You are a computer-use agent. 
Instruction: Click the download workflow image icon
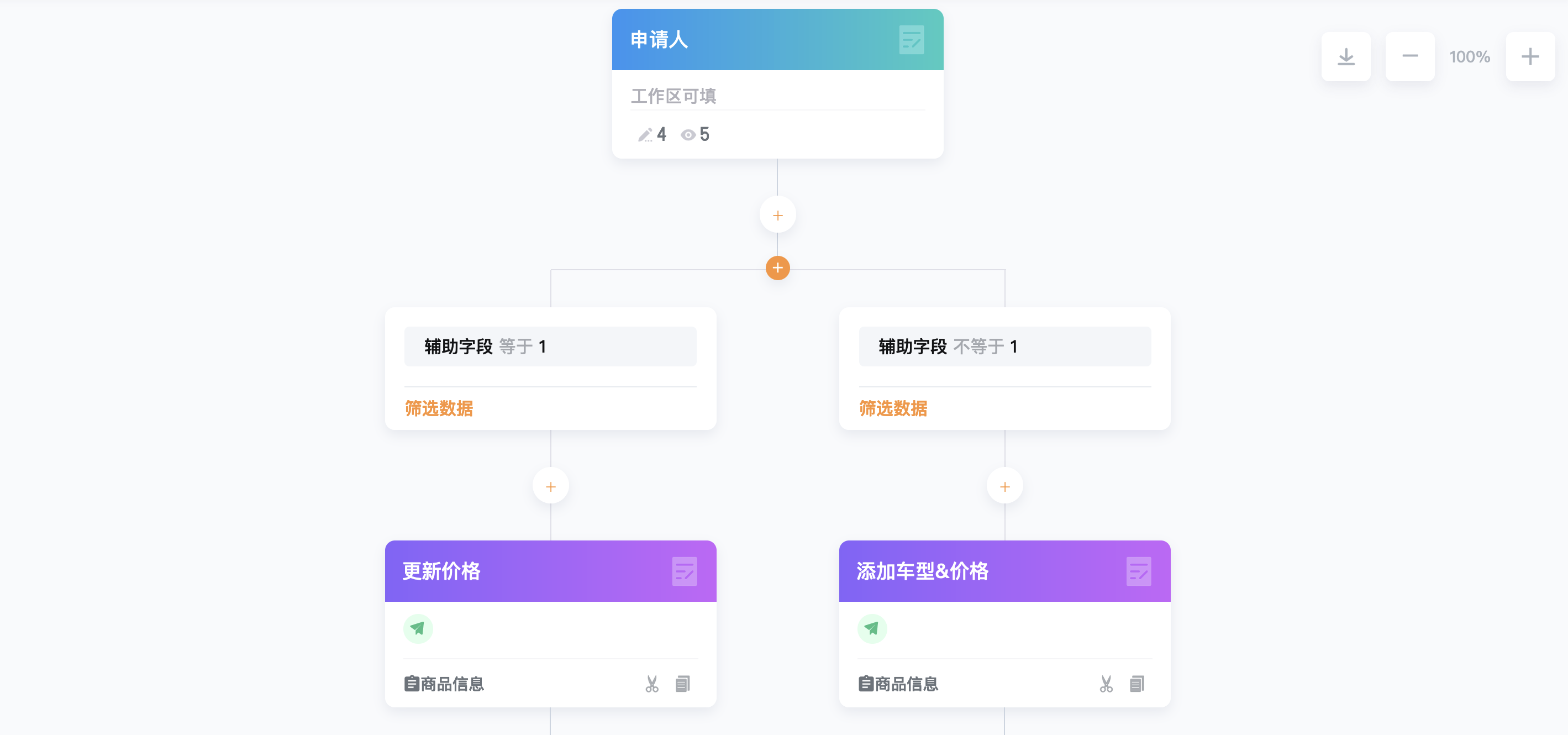click(1346, 56)
